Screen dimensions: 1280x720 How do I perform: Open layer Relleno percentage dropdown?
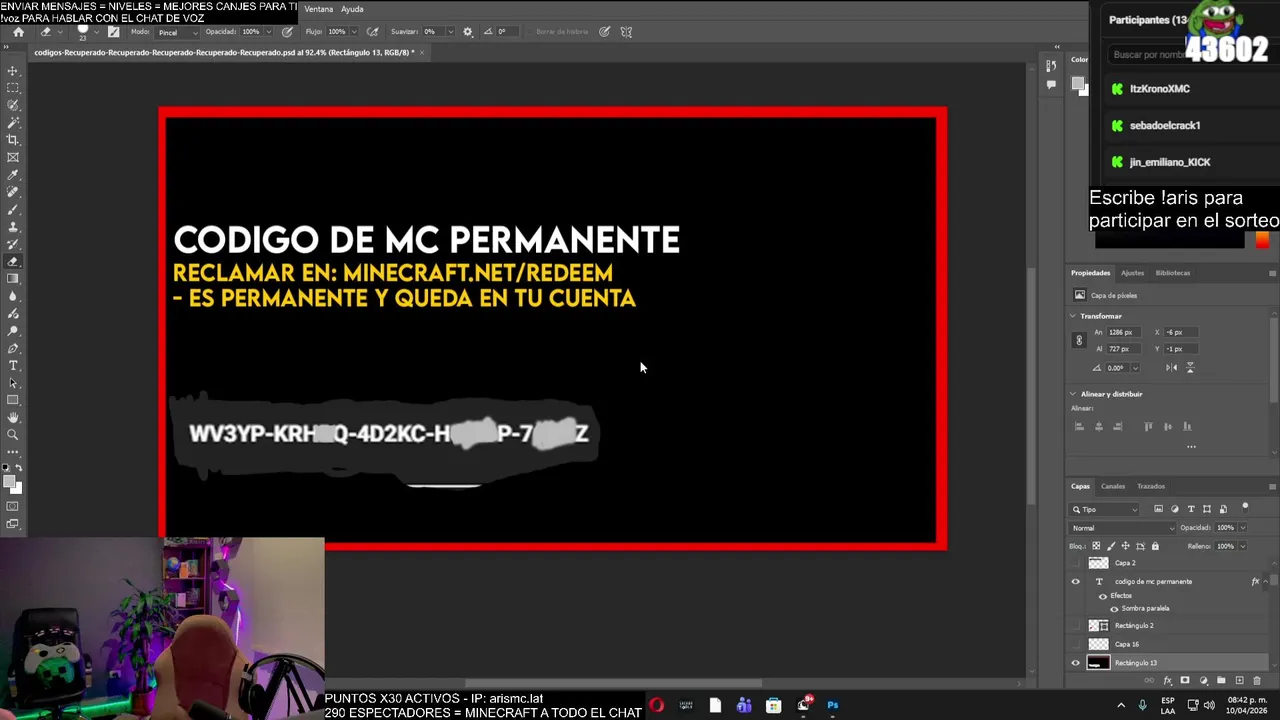[x=1243, y=546]
